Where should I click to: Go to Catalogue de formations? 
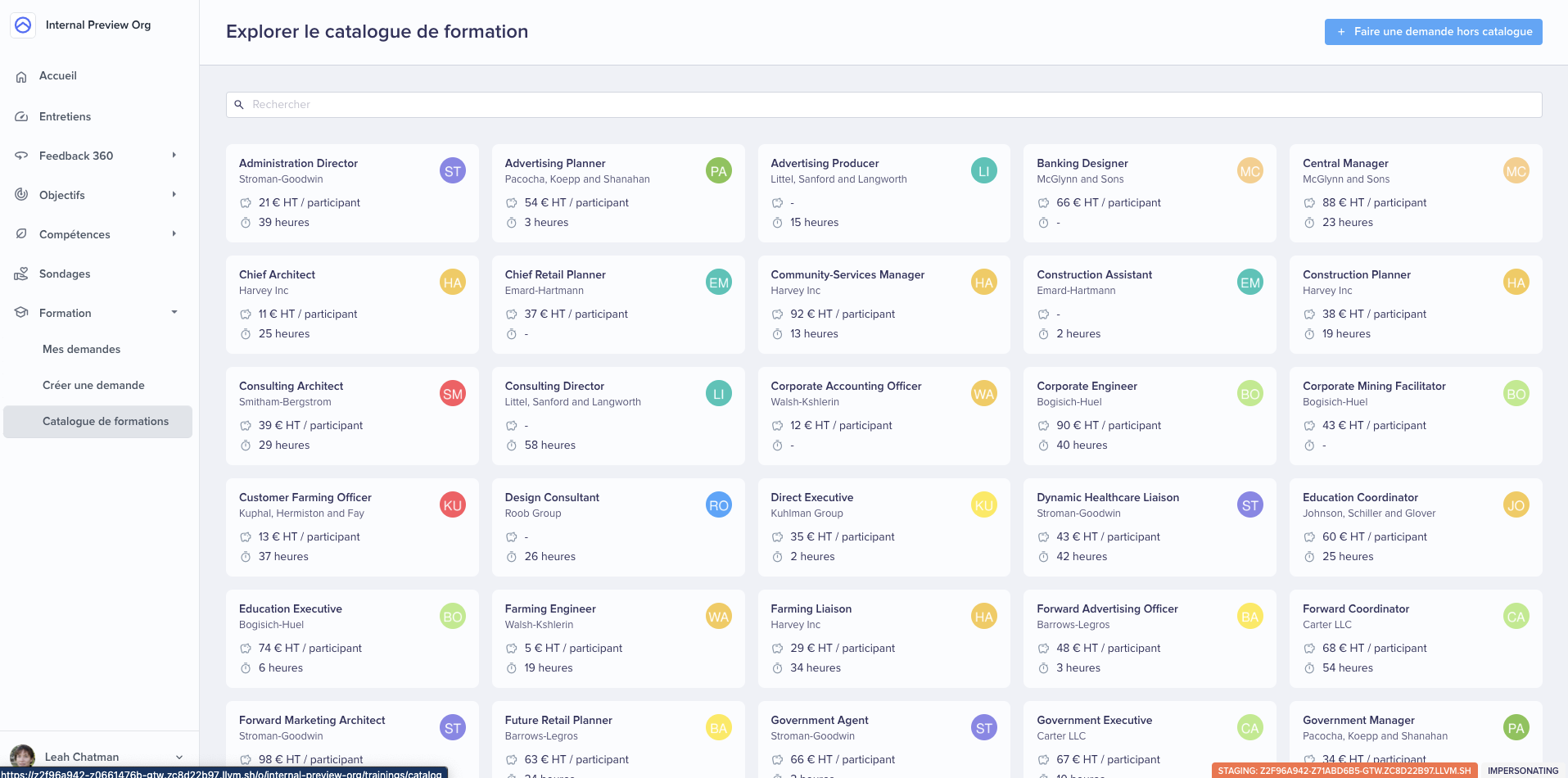pyautogui.click(x=105, y=422)
